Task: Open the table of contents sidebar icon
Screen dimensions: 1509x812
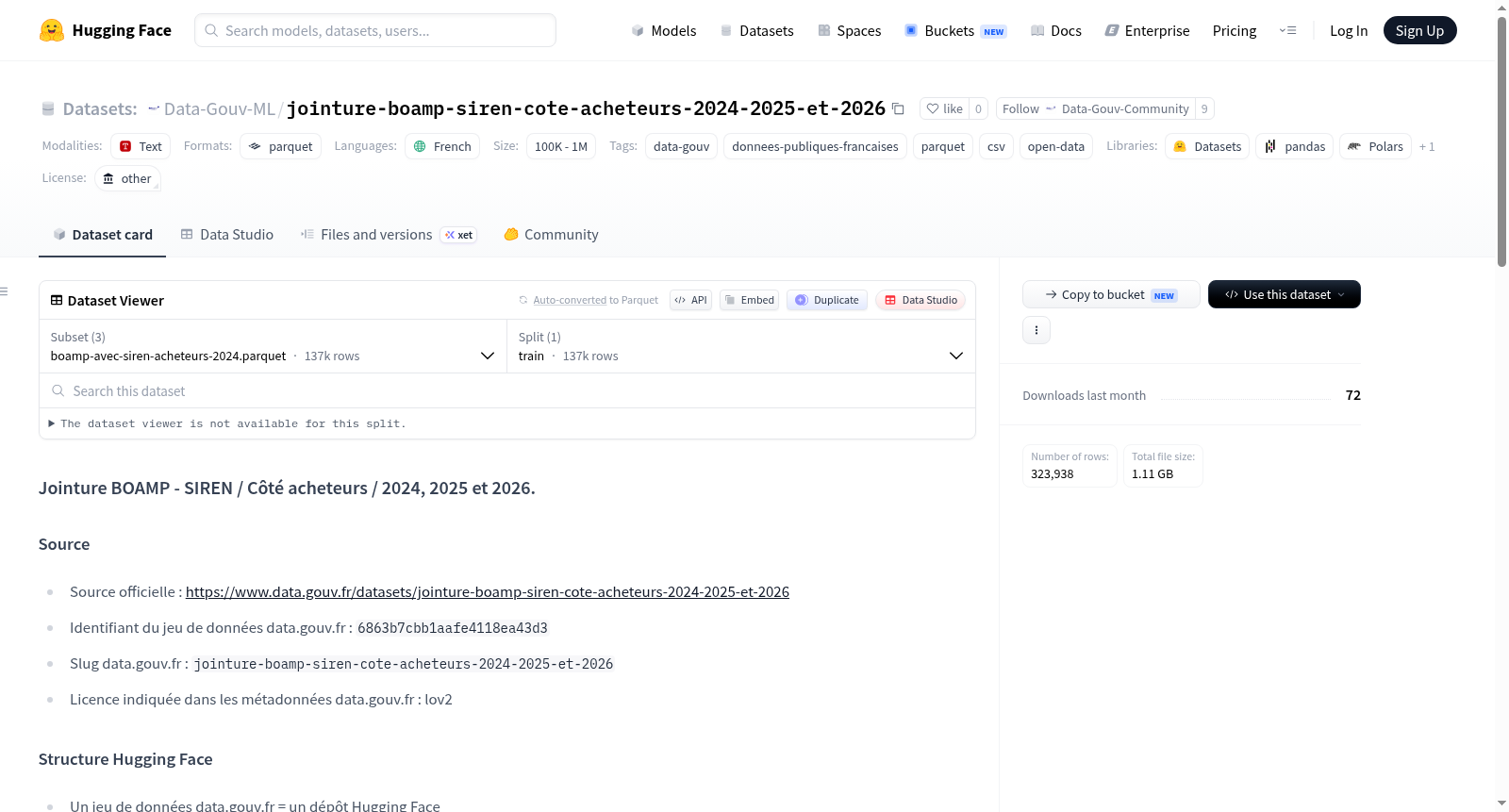Action: point(5,291)
